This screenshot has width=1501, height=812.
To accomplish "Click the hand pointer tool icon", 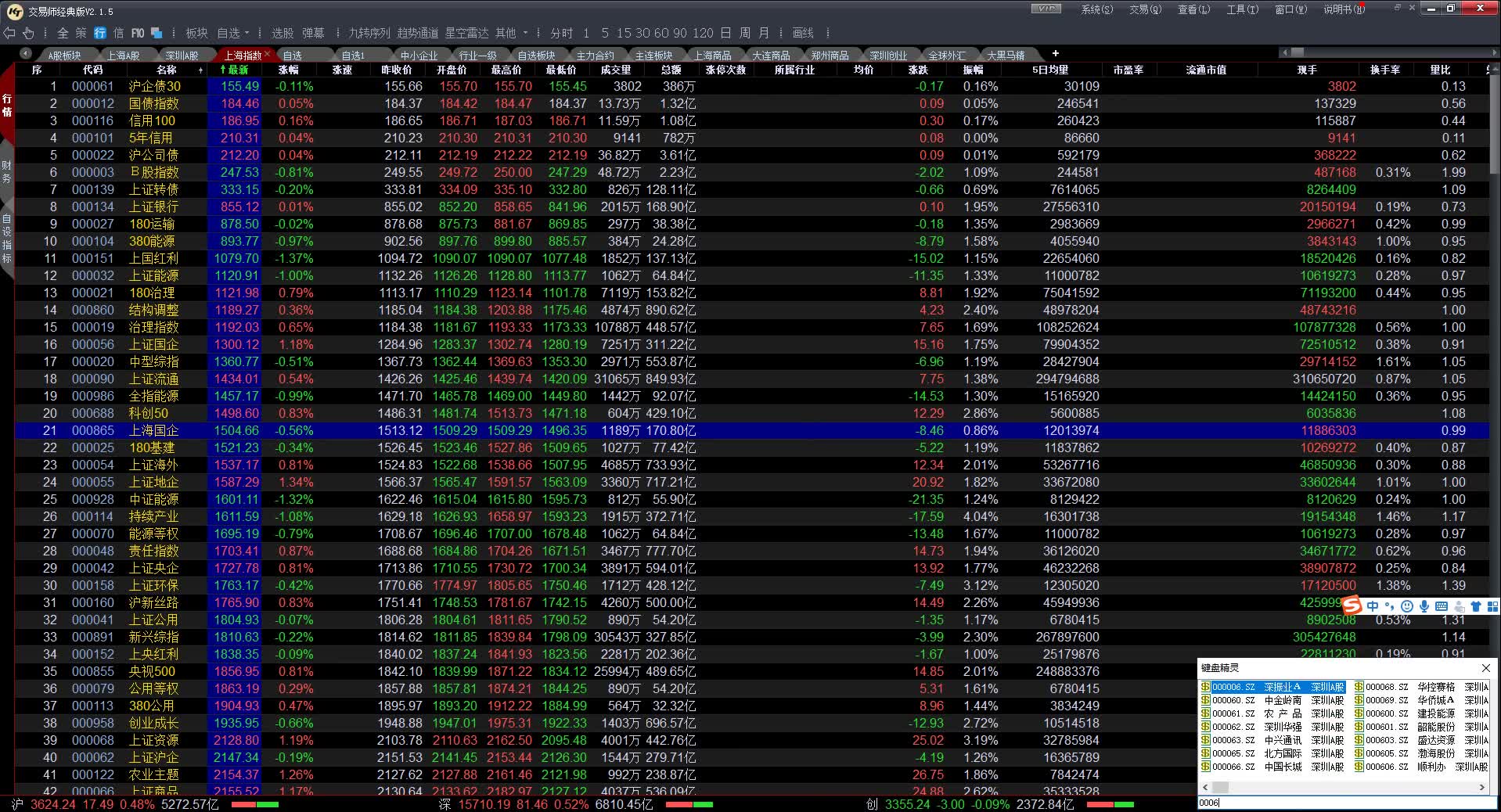I will coord(28,33).
